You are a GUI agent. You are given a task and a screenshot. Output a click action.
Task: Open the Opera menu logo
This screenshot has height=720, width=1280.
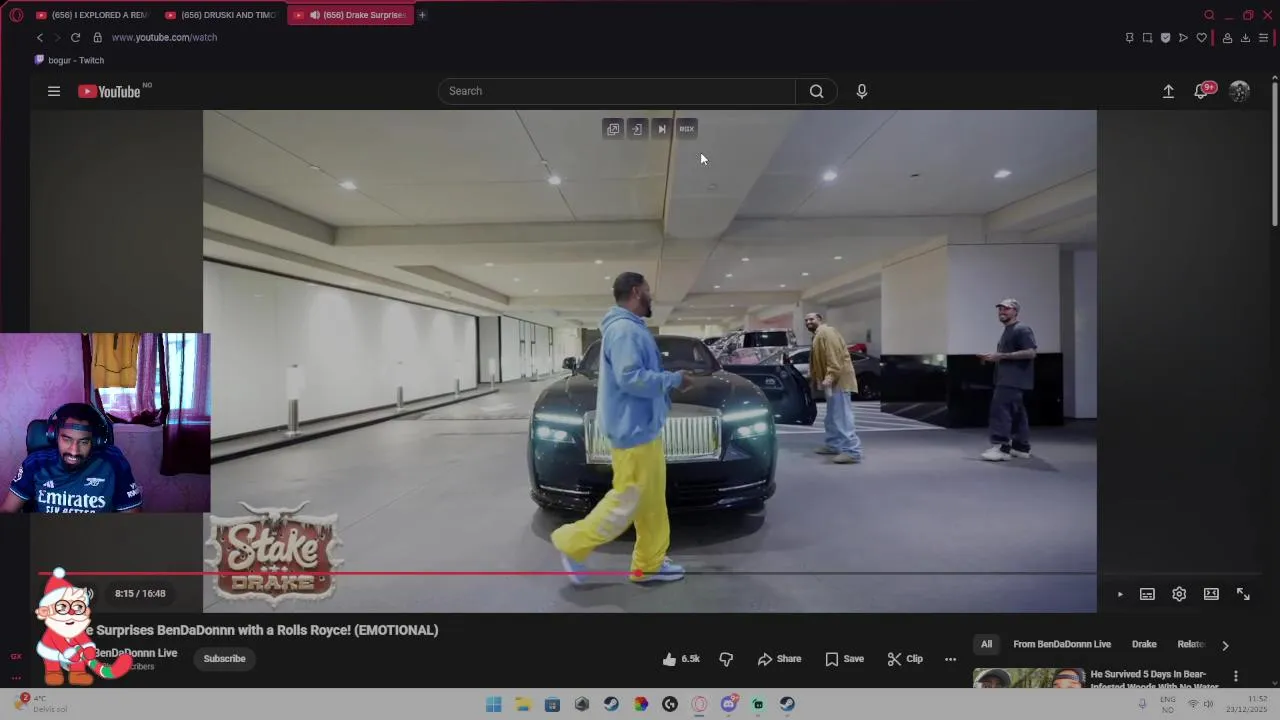tap(16, 15)
